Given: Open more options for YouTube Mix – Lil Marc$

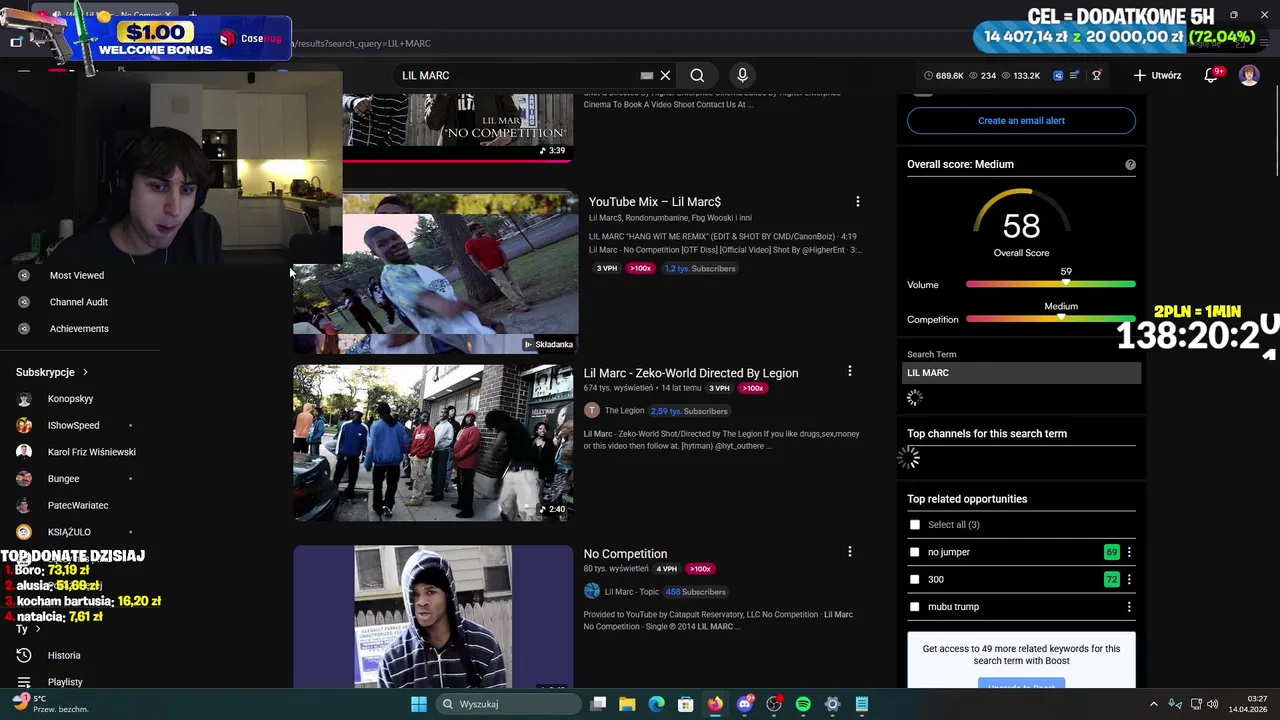Looking at the screenshot, I should [x=857, y=202].
